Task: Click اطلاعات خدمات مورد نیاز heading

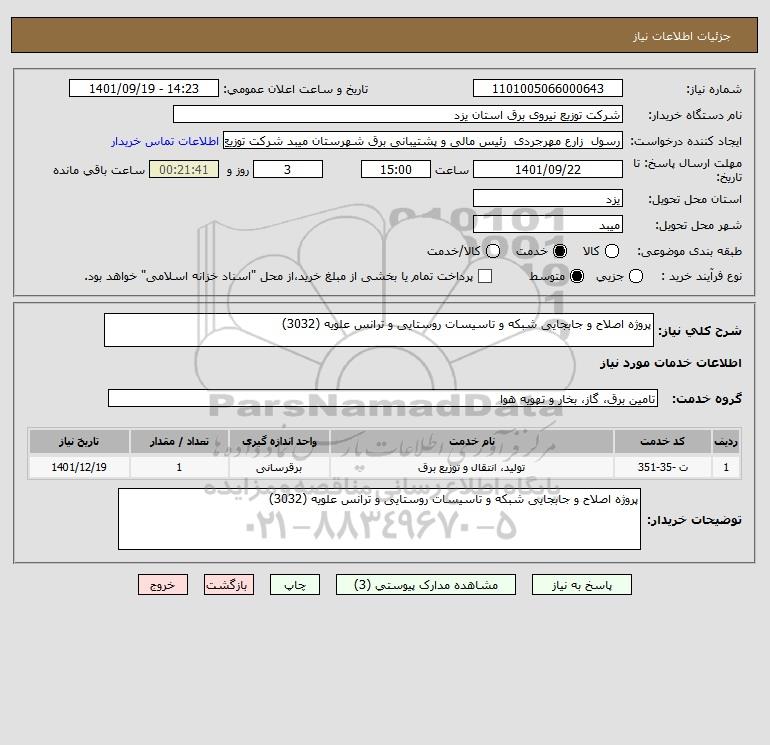Action: (670, 363)
